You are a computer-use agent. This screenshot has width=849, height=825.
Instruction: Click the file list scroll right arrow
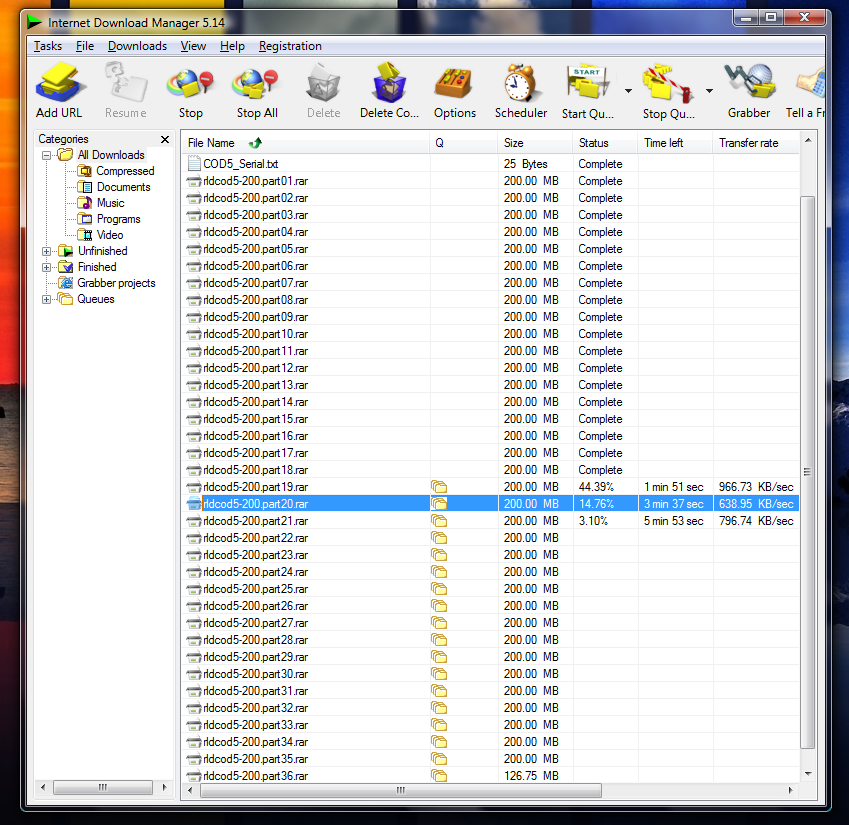(791, 790)
